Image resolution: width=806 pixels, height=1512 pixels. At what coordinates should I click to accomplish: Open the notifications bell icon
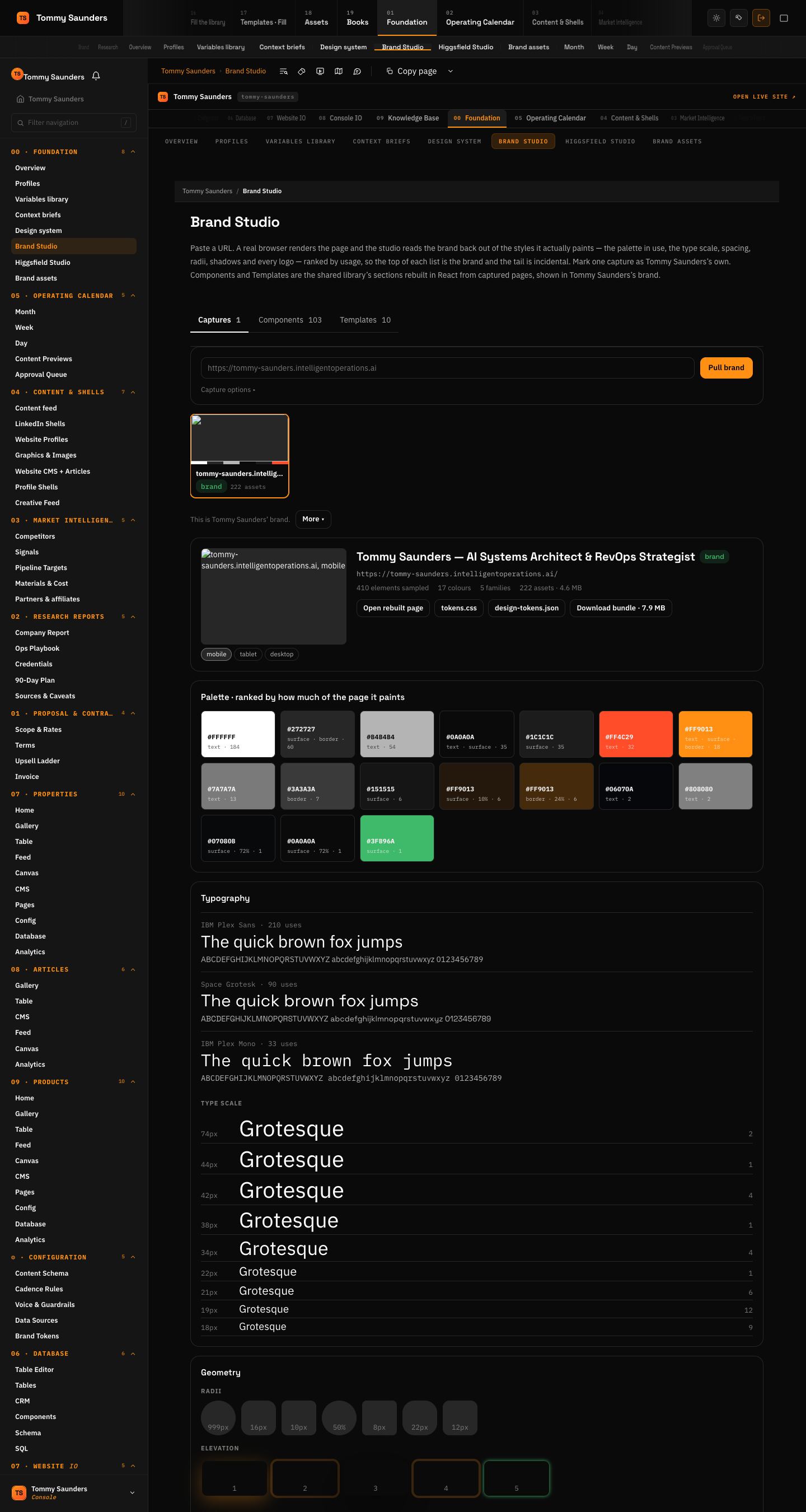click(96, 76)
